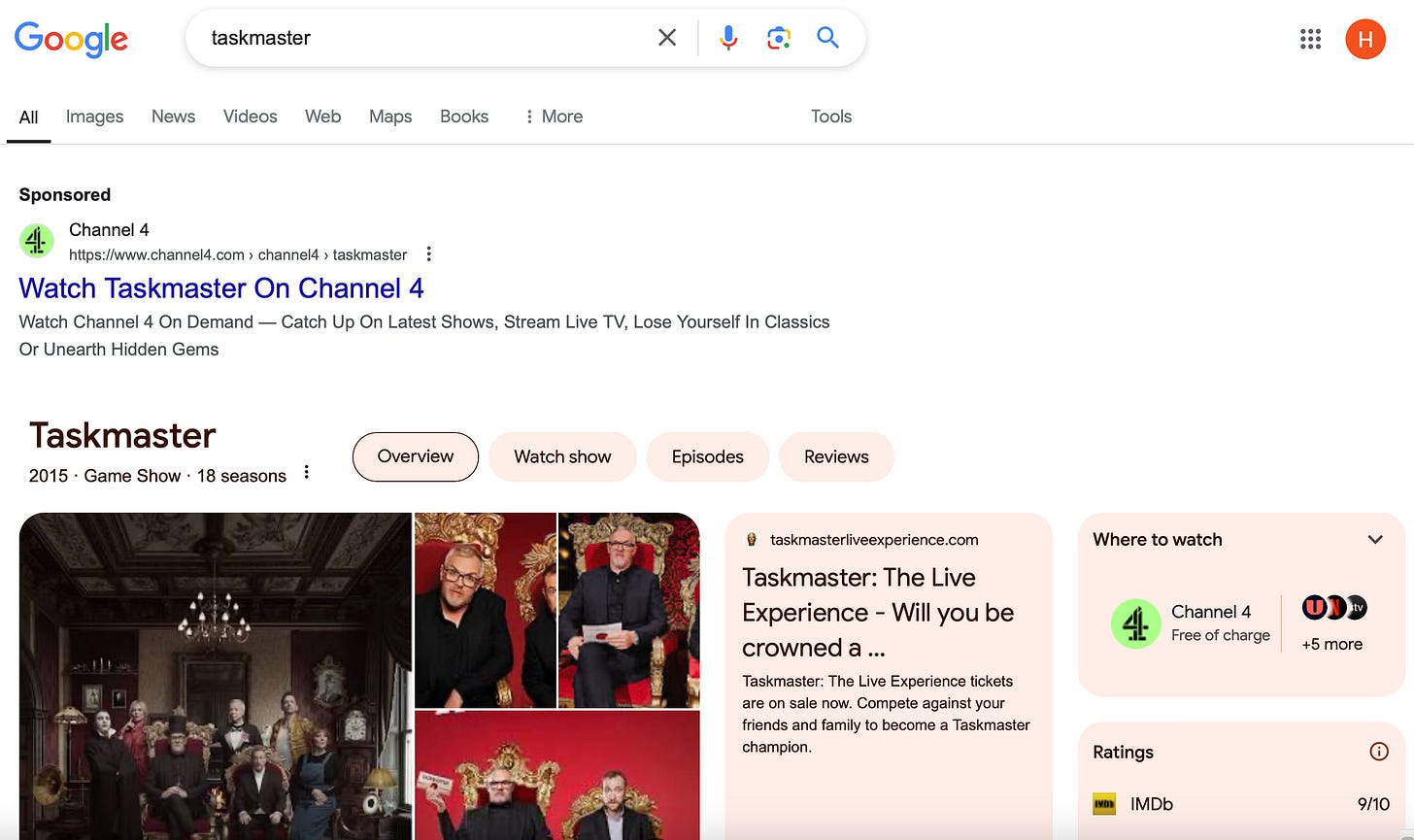The image size is (1414, 840).
Task: Open the bottom photo of two men on thrones
Action: 557,775
